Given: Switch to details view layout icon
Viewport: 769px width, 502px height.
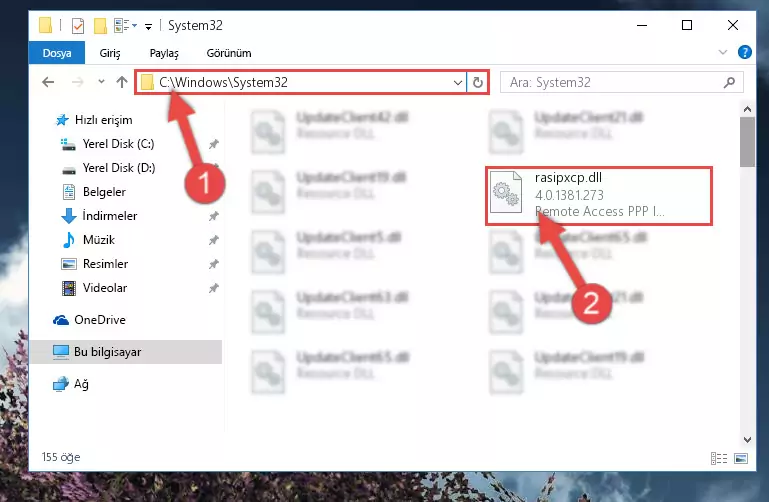Looking at the screenshot, I should pos(718,458).
